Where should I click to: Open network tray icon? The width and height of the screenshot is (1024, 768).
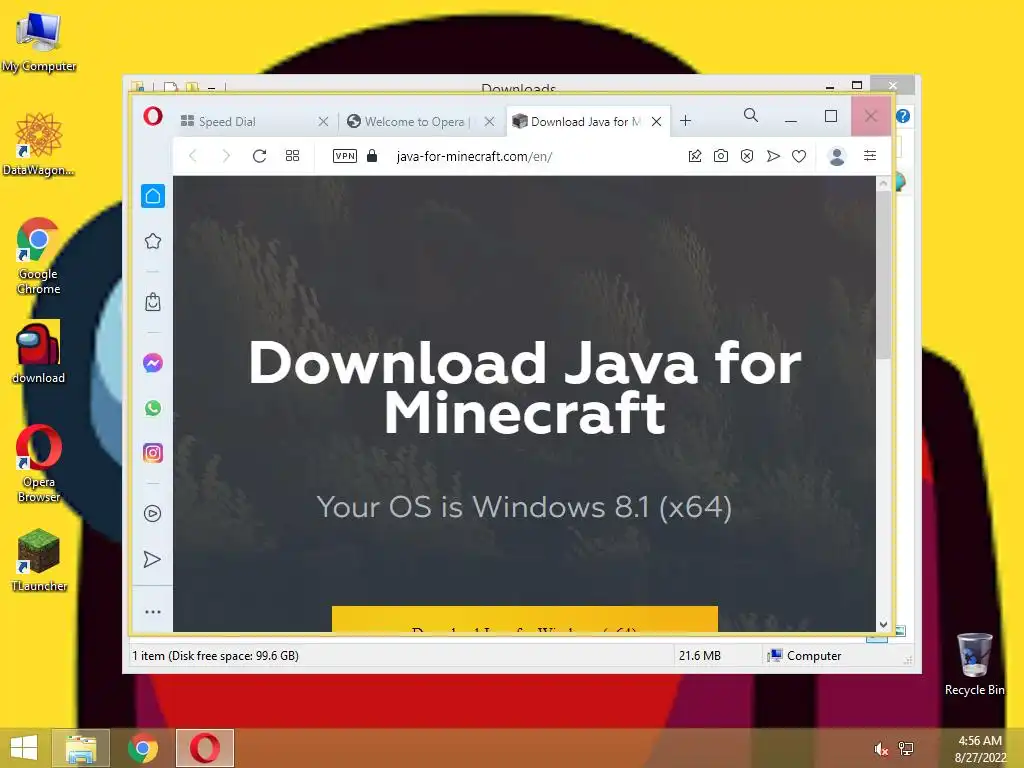(906, 749)
